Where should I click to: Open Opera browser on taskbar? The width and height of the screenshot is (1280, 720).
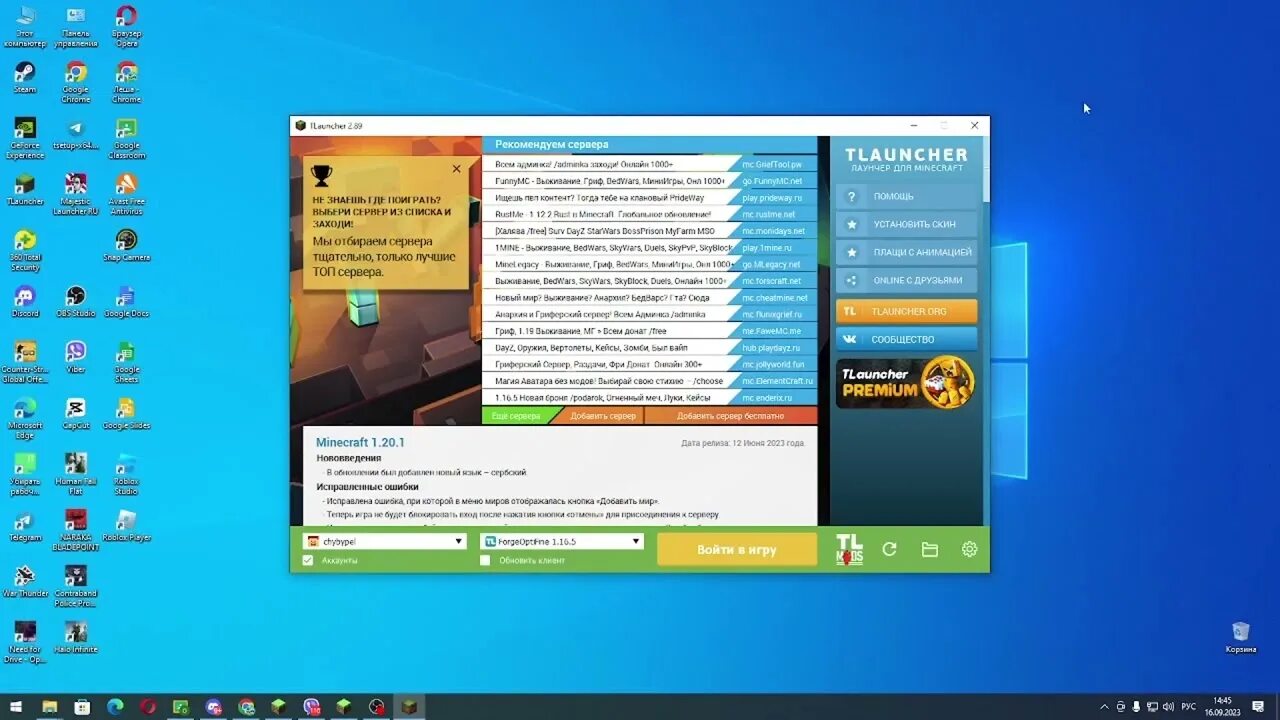[148, 707]
